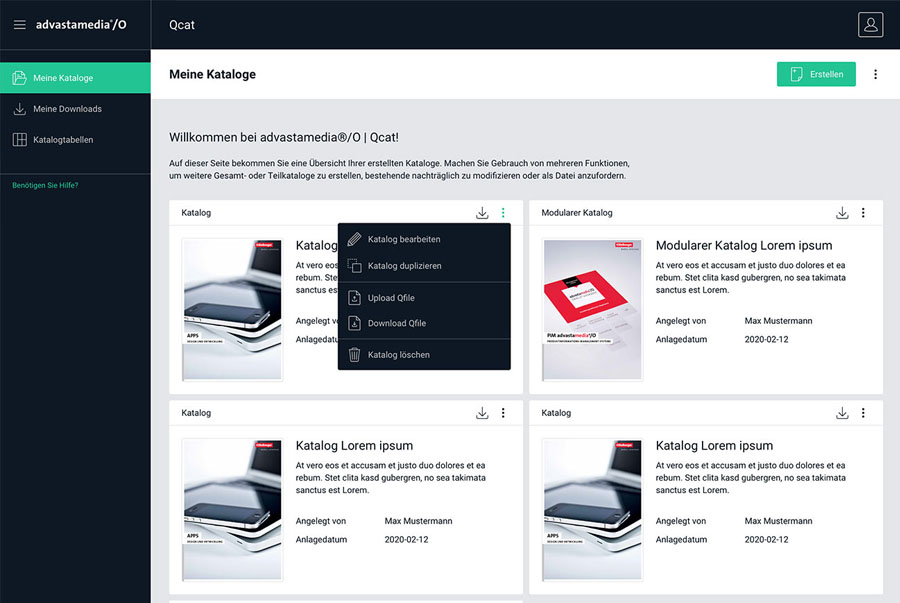Click download icon on bottom-right Katalog card
Image resolution: width=900 pixels, height=603 pixels.
point(842,413)
